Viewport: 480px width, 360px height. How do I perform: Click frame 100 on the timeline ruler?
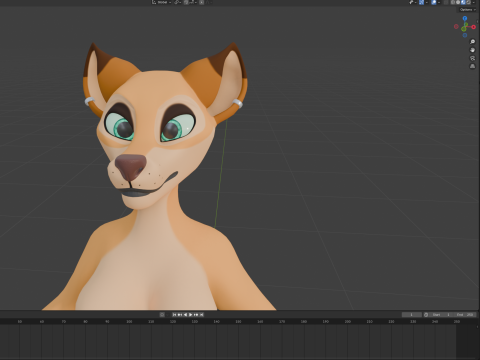click(129, 322)
